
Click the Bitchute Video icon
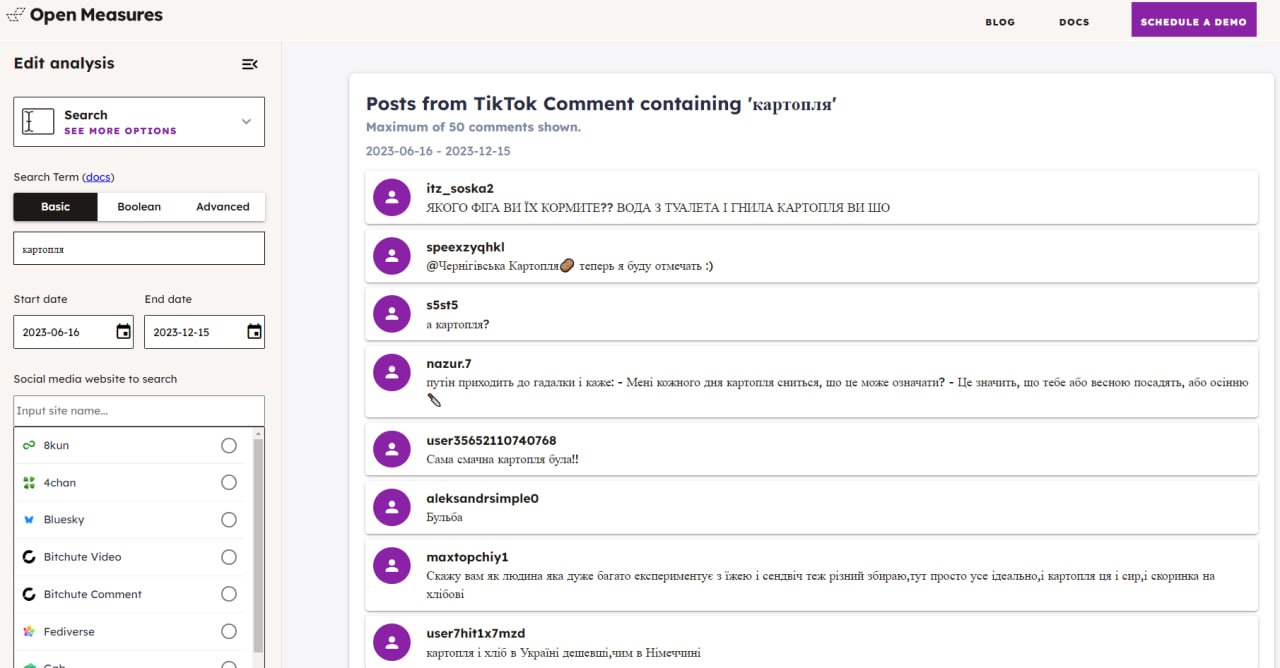tap(29, 557)
